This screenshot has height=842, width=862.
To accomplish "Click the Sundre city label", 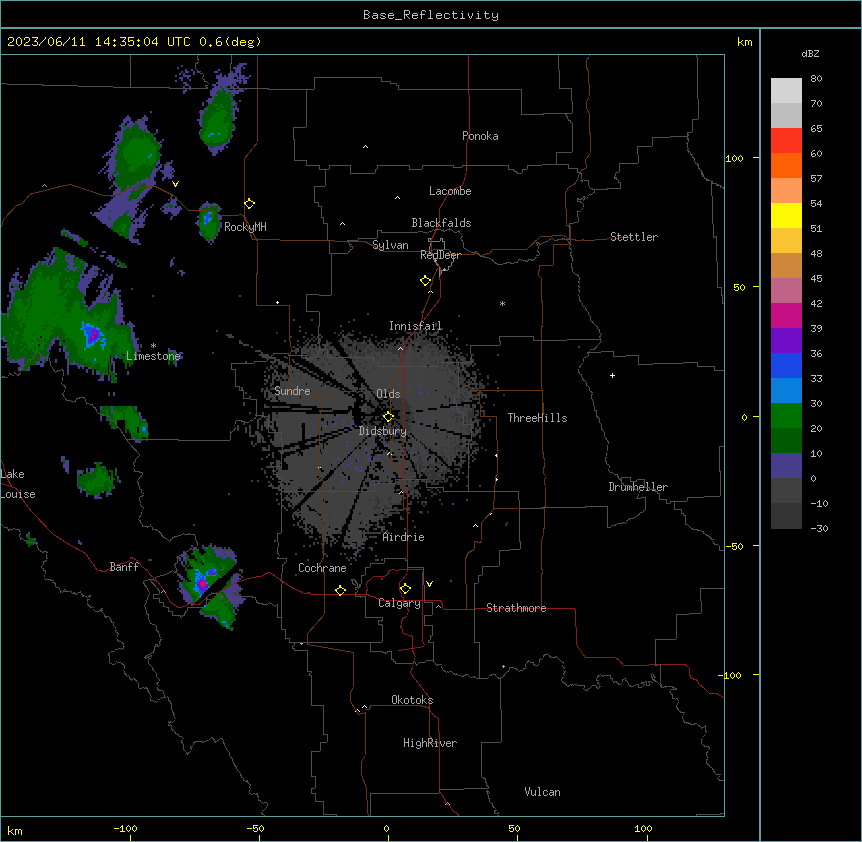I will (292, 391).
